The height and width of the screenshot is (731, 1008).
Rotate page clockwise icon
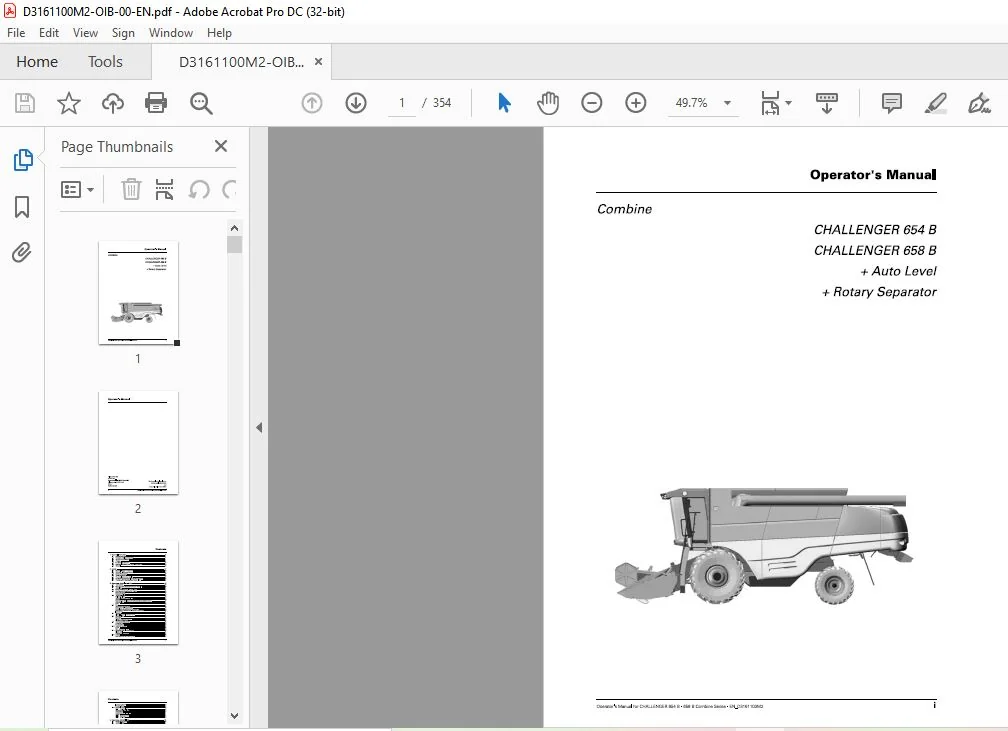click(230, 189)
